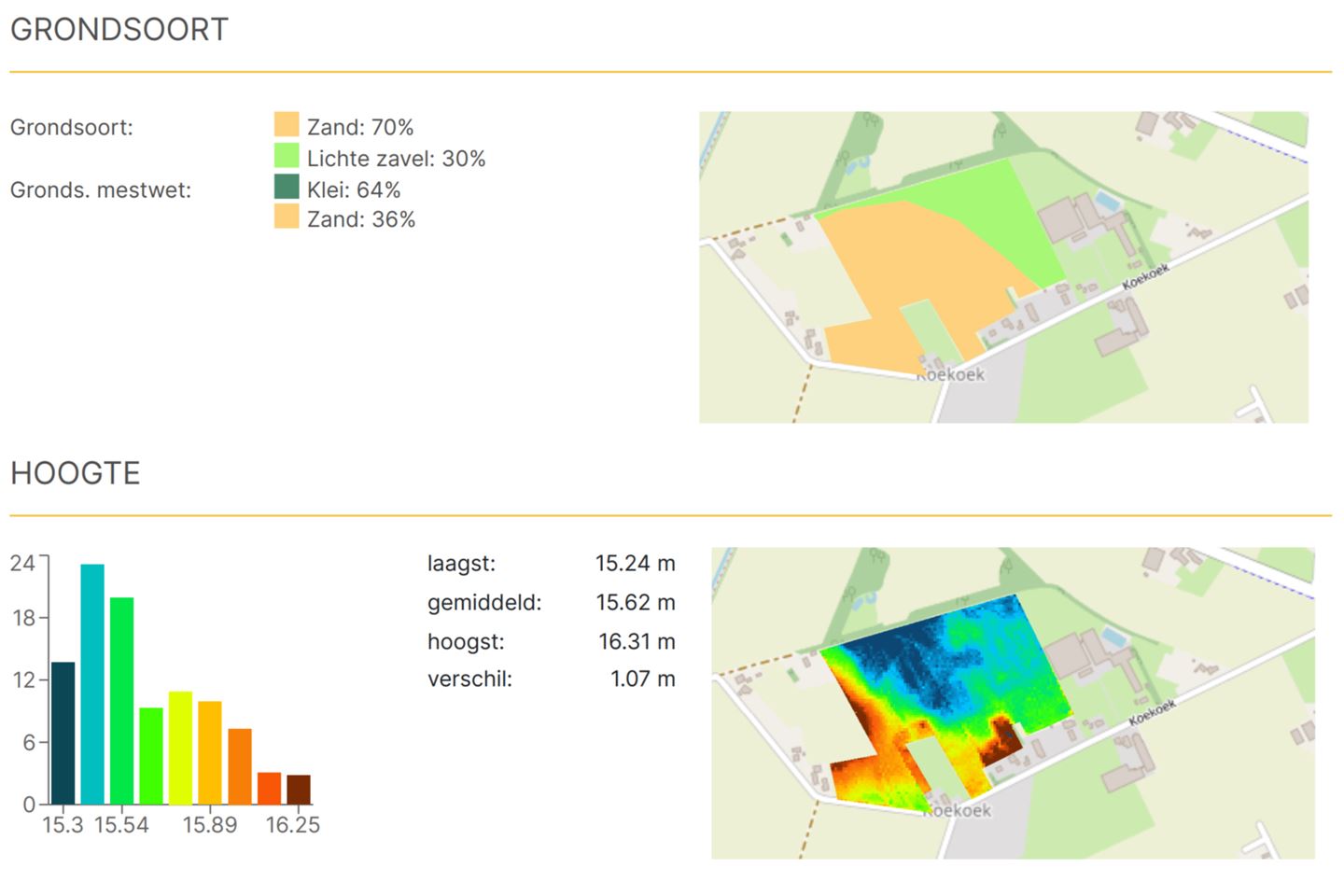
Task: Click the bright green third histogram bar
Action: pos(122,701)
